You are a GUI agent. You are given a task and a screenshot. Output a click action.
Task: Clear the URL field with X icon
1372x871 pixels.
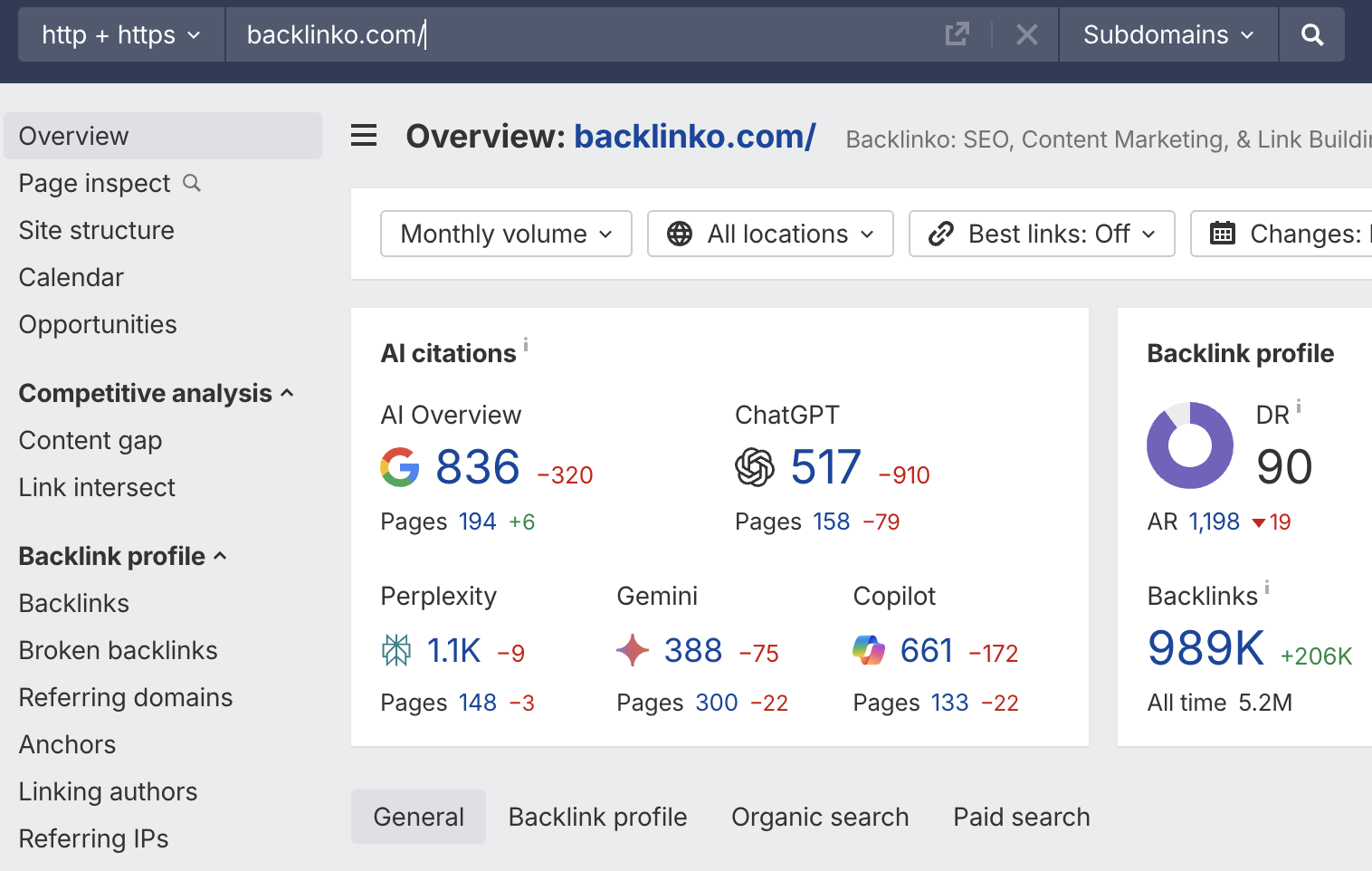1026,35
